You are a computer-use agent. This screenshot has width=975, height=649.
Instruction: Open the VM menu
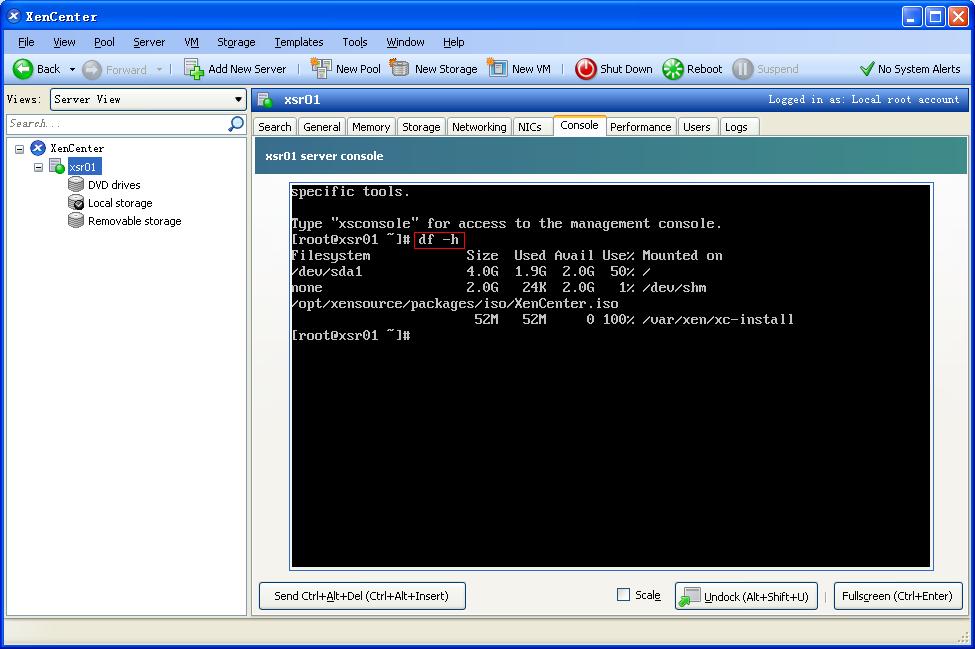click(192, 42)
